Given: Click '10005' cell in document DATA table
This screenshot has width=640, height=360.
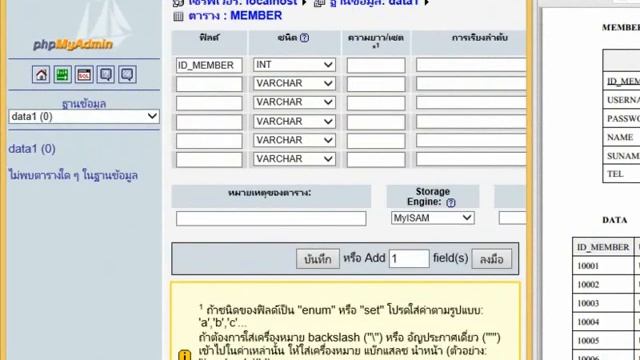Looking at the screenshot, I should [603, 341].
